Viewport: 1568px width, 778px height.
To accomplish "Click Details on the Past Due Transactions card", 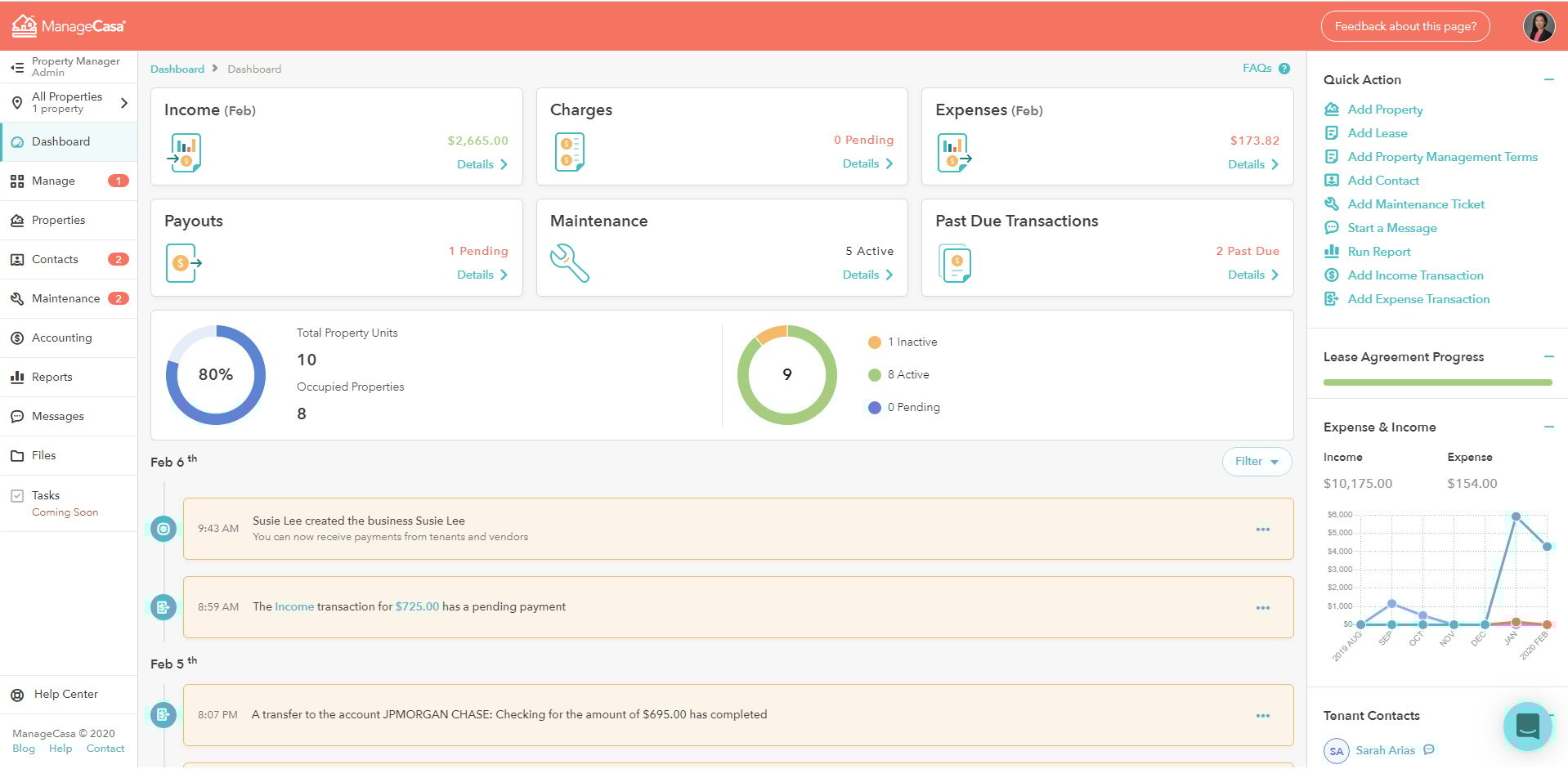I will tap(1252, 275).
